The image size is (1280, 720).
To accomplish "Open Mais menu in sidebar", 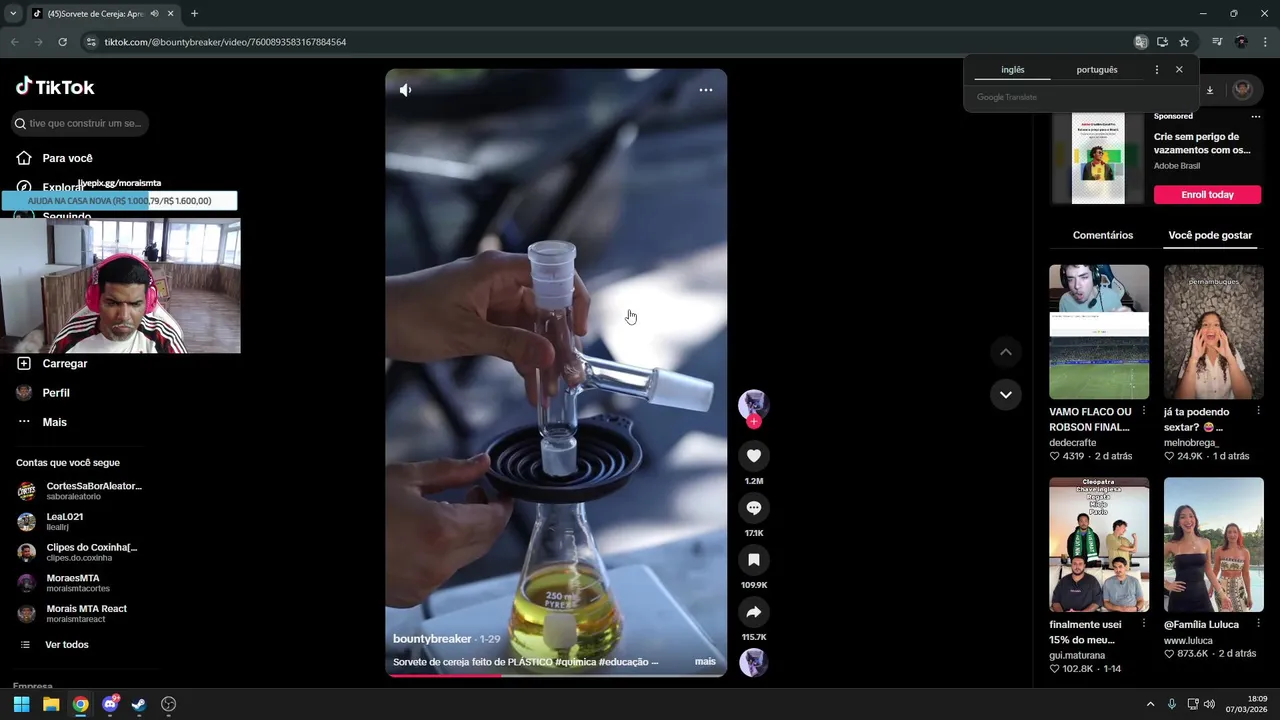I will pyautogui.click(x=54, y=422).
